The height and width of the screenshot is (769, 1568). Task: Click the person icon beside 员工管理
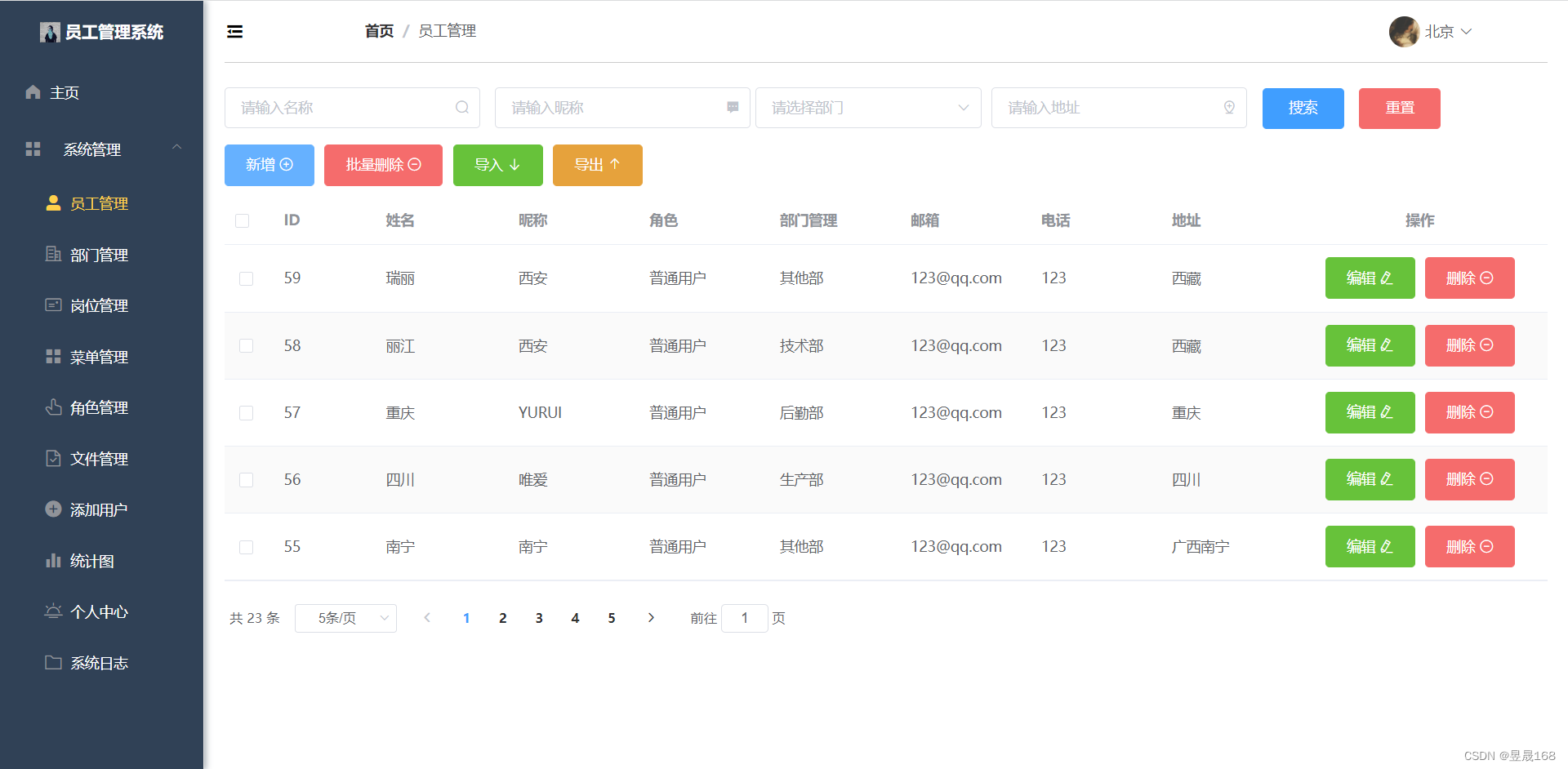click(x=53, y=203)
